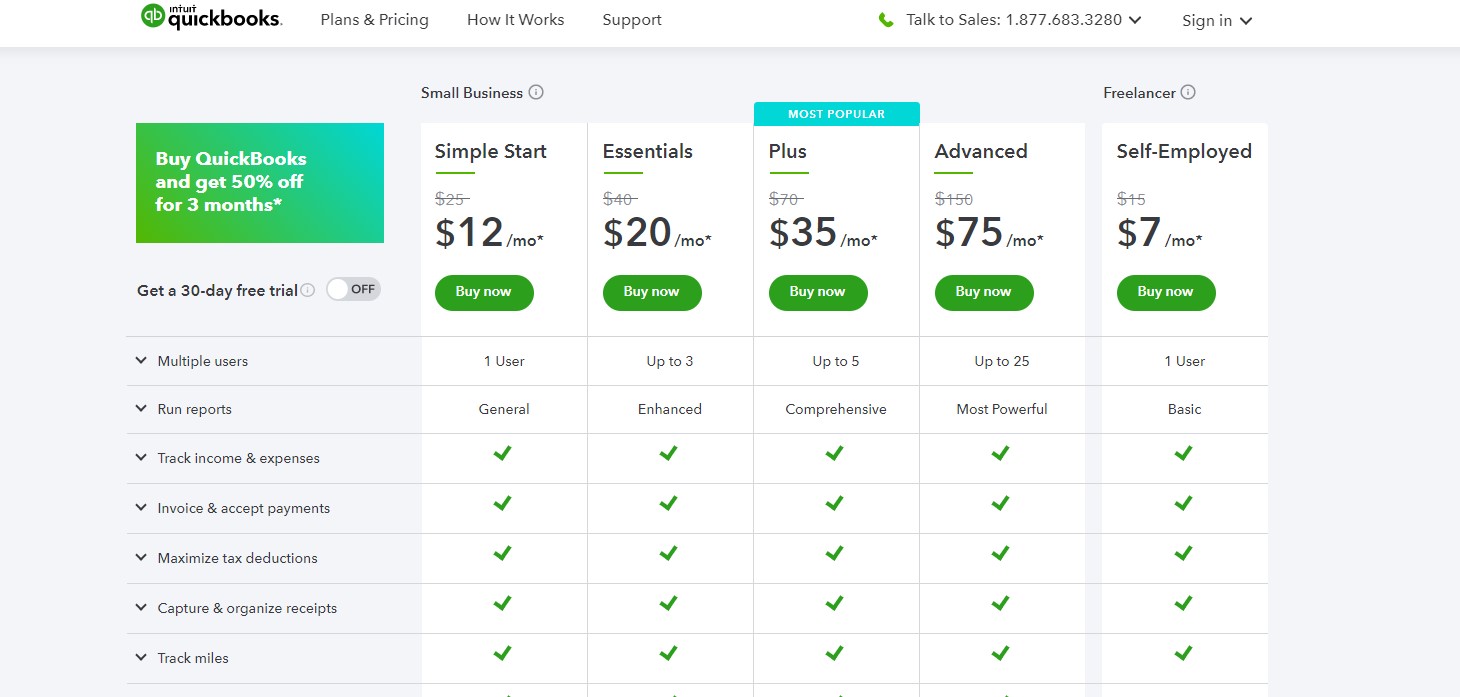1460x697 pixels.
Task: Click the green phone icon beside Talk to Sales
Action: pos(886,20)
